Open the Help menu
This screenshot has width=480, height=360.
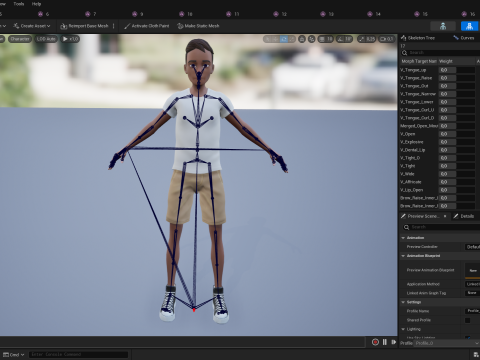36,4
